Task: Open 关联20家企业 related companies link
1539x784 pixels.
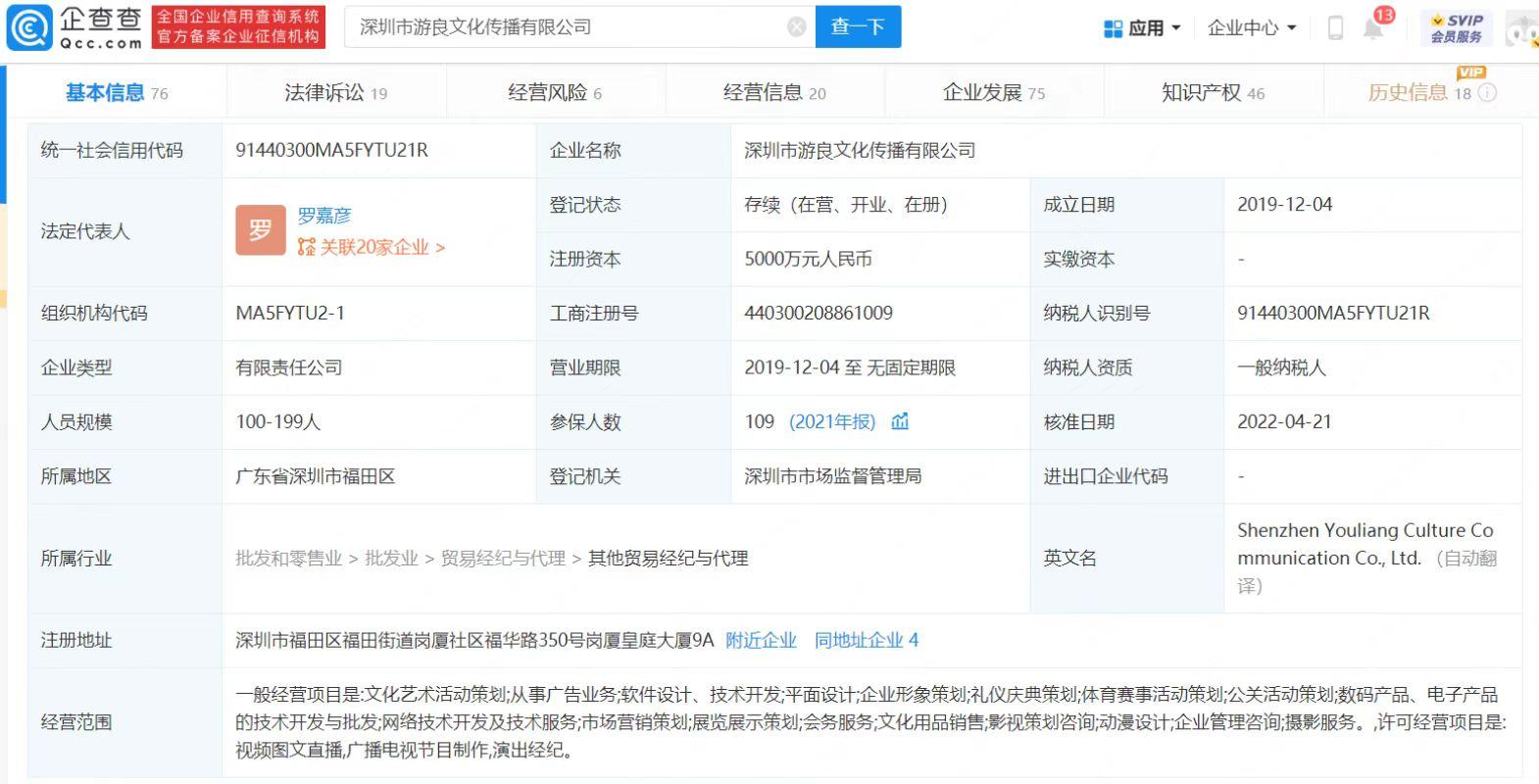Action: 382,247
